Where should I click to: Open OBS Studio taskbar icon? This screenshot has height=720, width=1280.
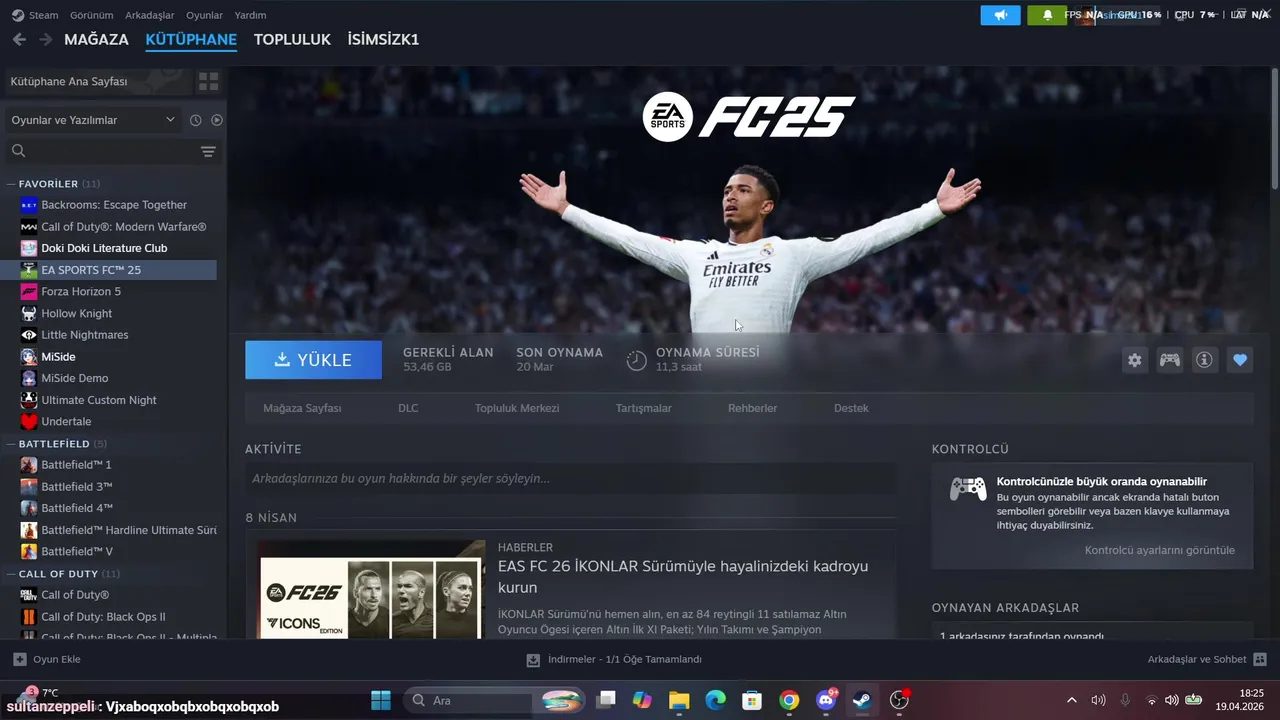coord(899,700)
